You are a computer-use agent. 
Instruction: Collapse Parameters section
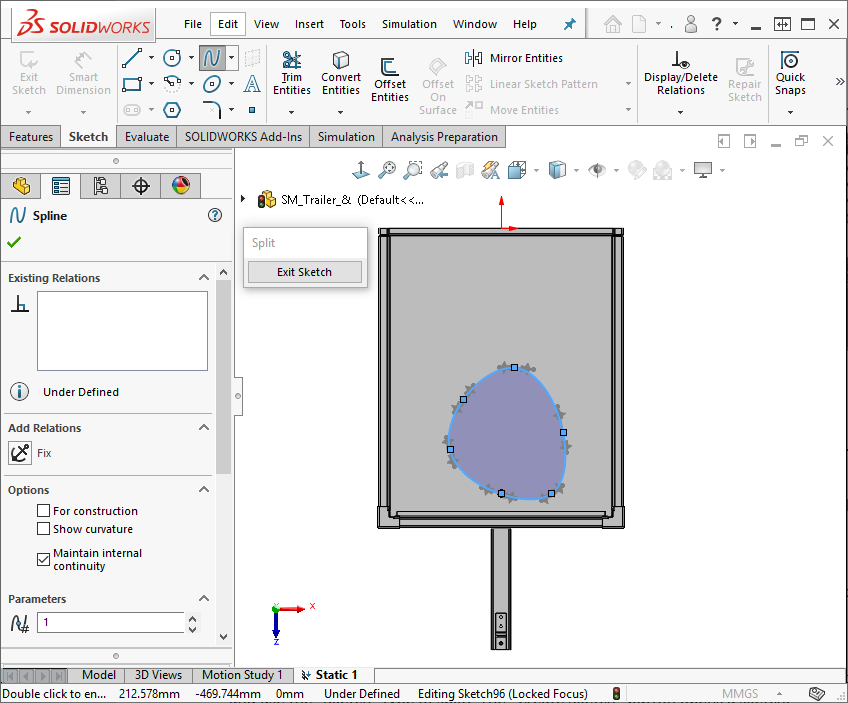coord(204,598)
